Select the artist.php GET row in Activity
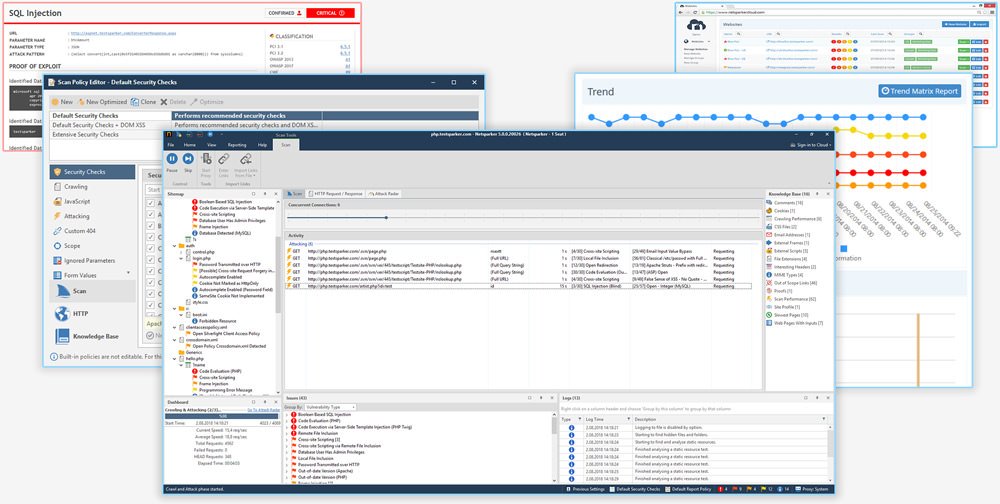Viewport: 1000px width, 504px height. (x=518, y=286)
